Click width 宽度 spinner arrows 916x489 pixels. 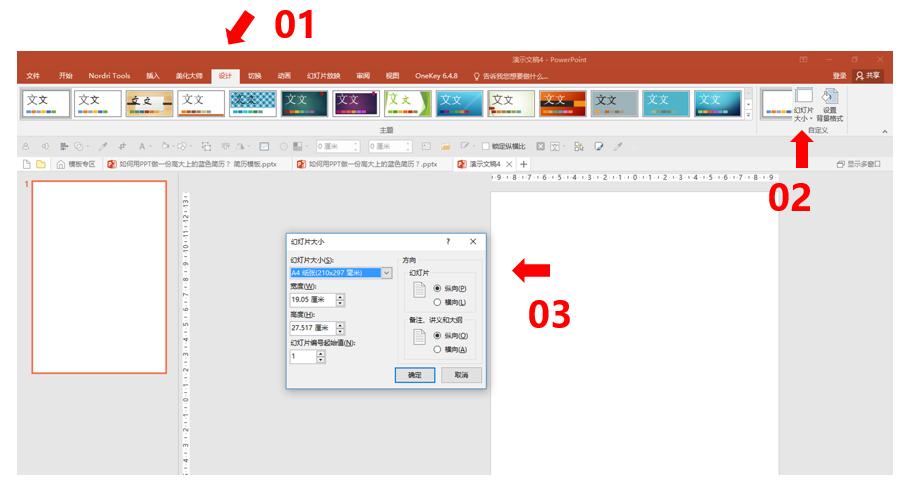pos(341,300)
